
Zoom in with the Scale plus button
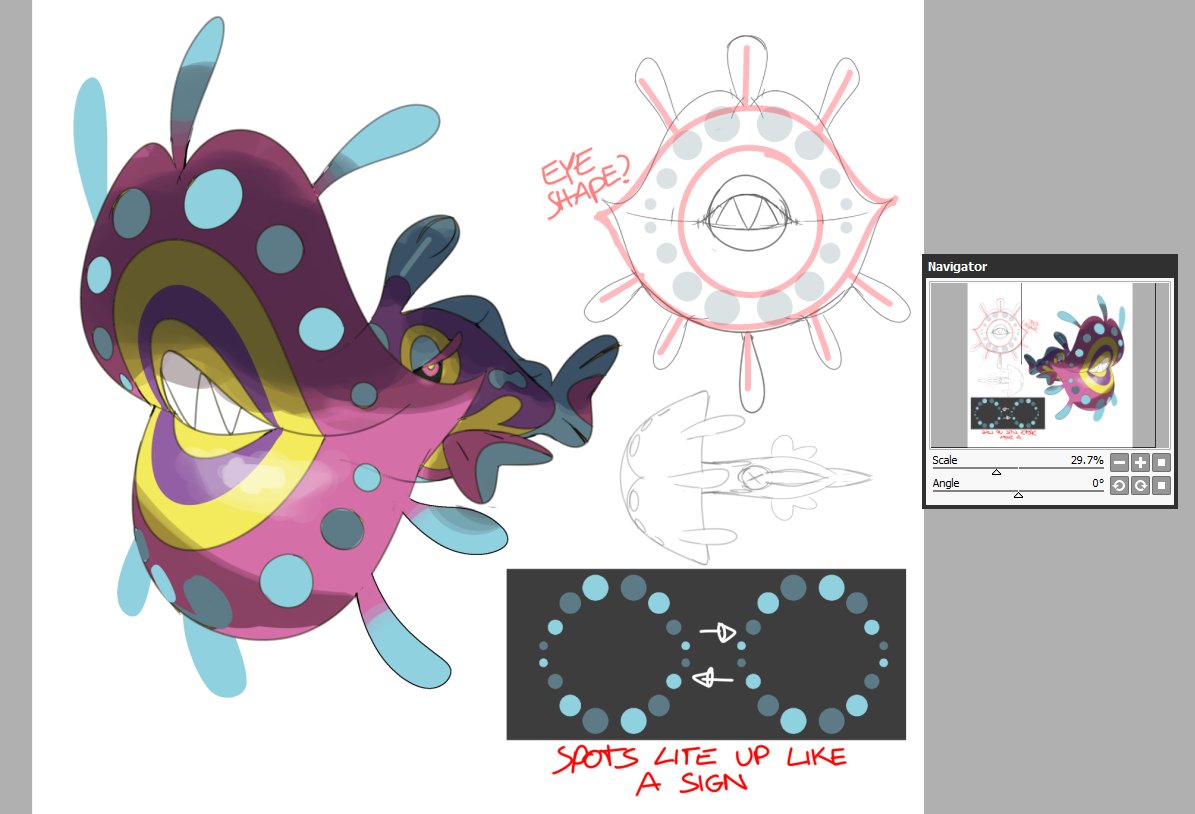(x=1140, y=463)
